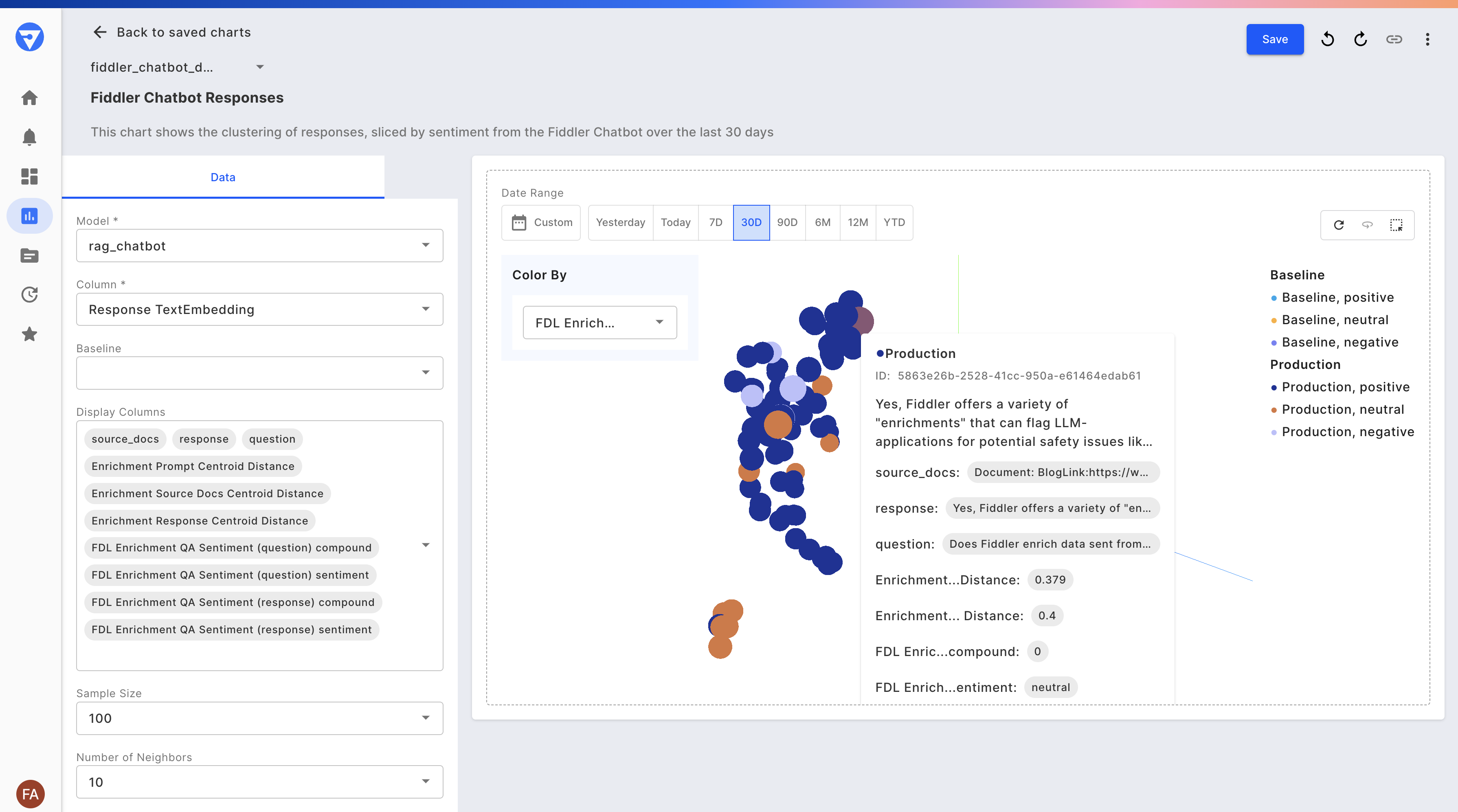Expand the Color By FDL Enrich dropdown
Image resolution: width=1458 pixels, height=812 pixels.
599,323
